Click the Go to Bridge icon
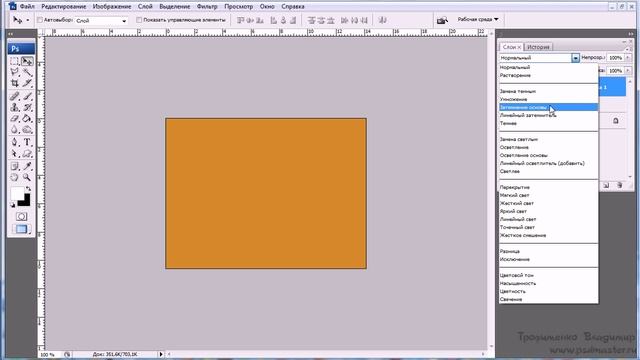The image size is (640, 360). pyautogui.click(x=442, y=20)
